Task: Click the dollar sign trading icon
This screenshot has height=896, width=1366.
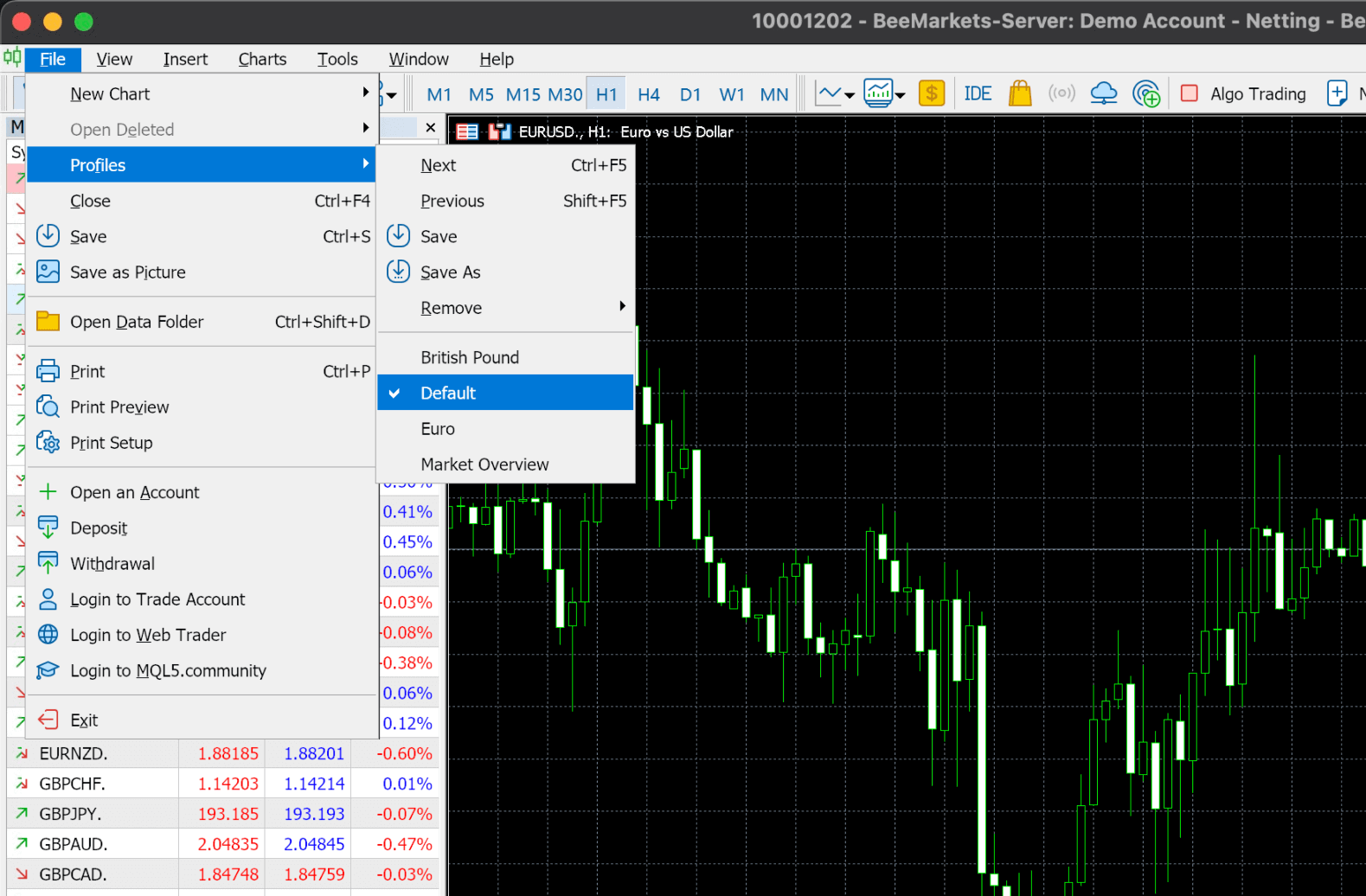Action: tap(931, 93)
